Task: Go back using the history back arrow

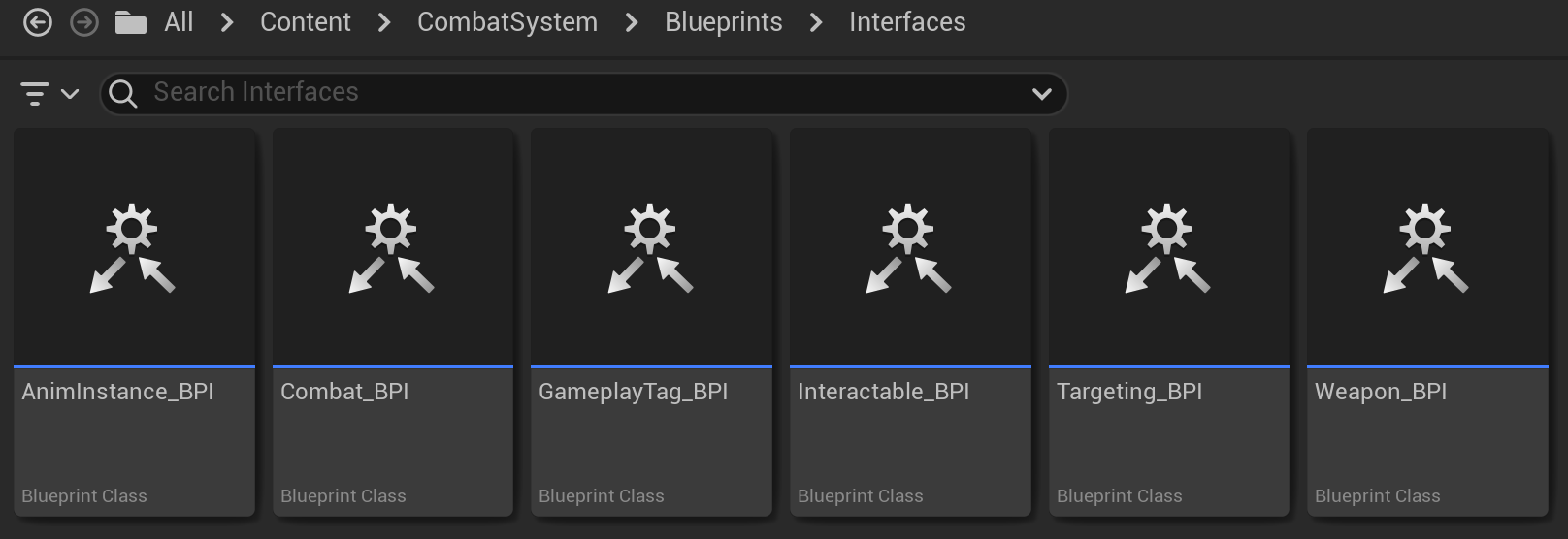Action: pos(38,22)
